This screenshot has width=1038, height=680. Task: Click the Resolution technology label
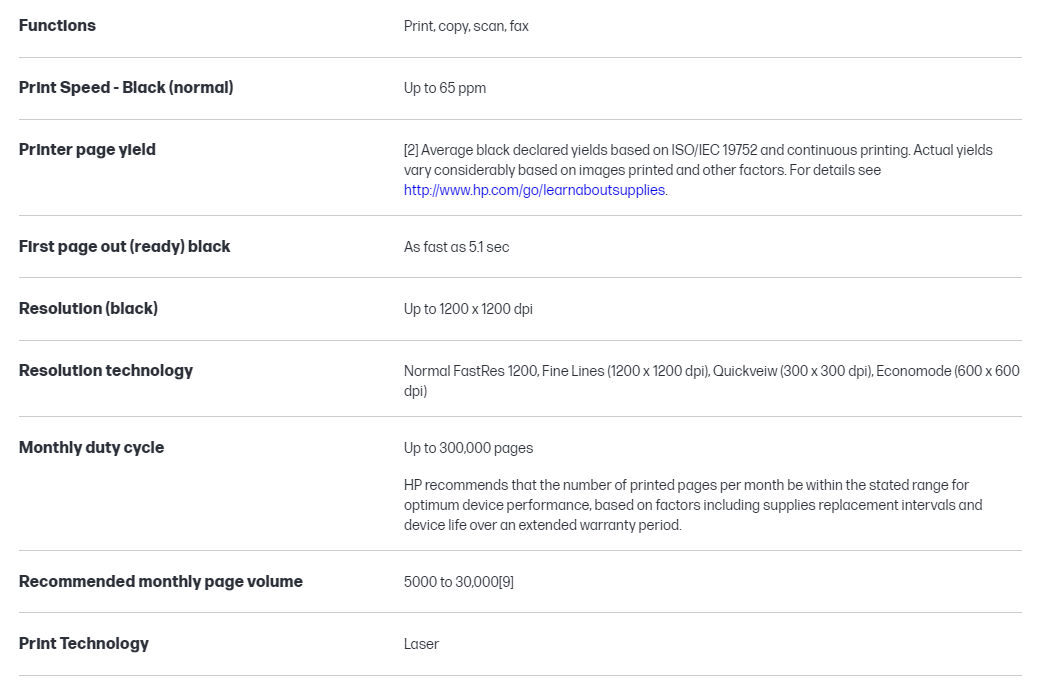(106, 371)
